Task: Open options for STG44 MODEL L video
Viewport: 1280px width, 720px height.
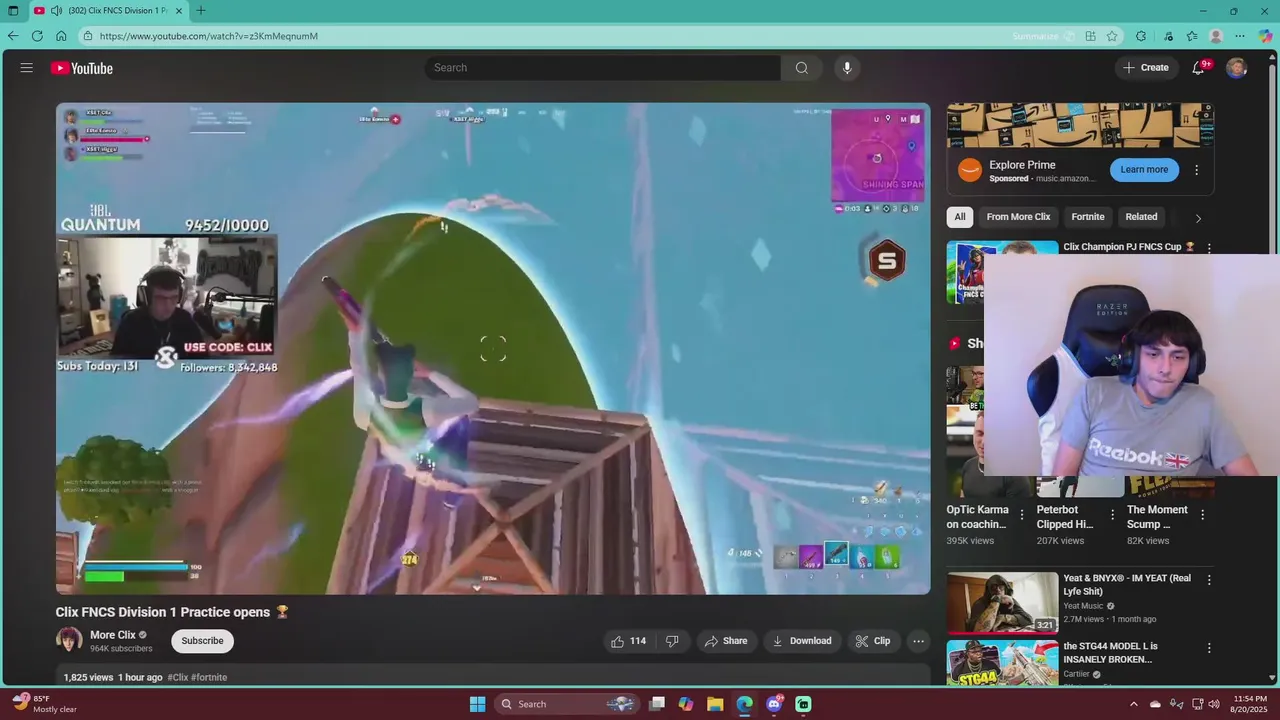Action: 1209,648
